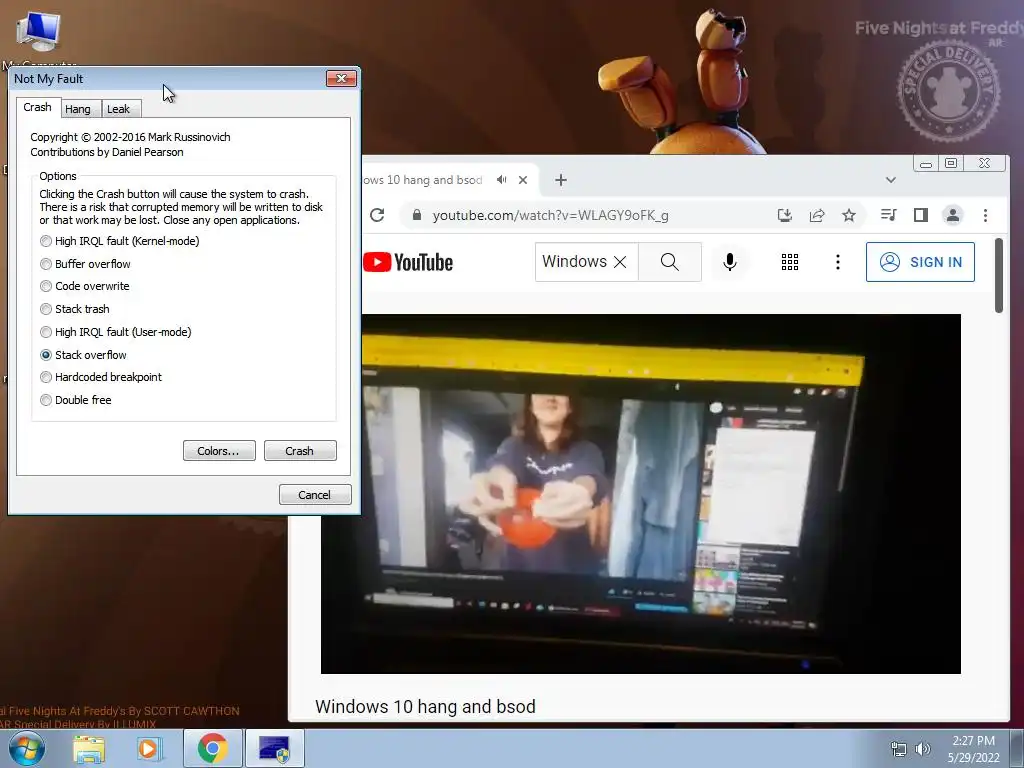Switch to the Hang tab

pyautogui.click(x=78, y=109)
